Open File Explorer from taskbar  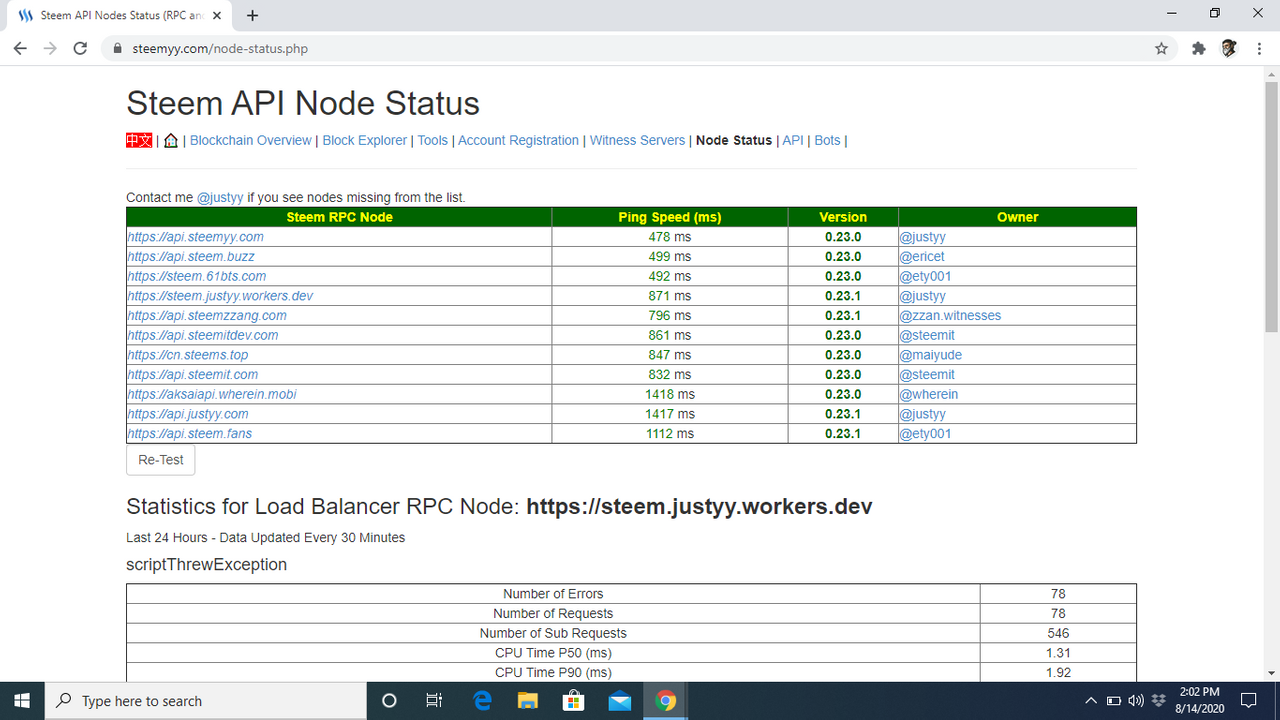(528, 701)
